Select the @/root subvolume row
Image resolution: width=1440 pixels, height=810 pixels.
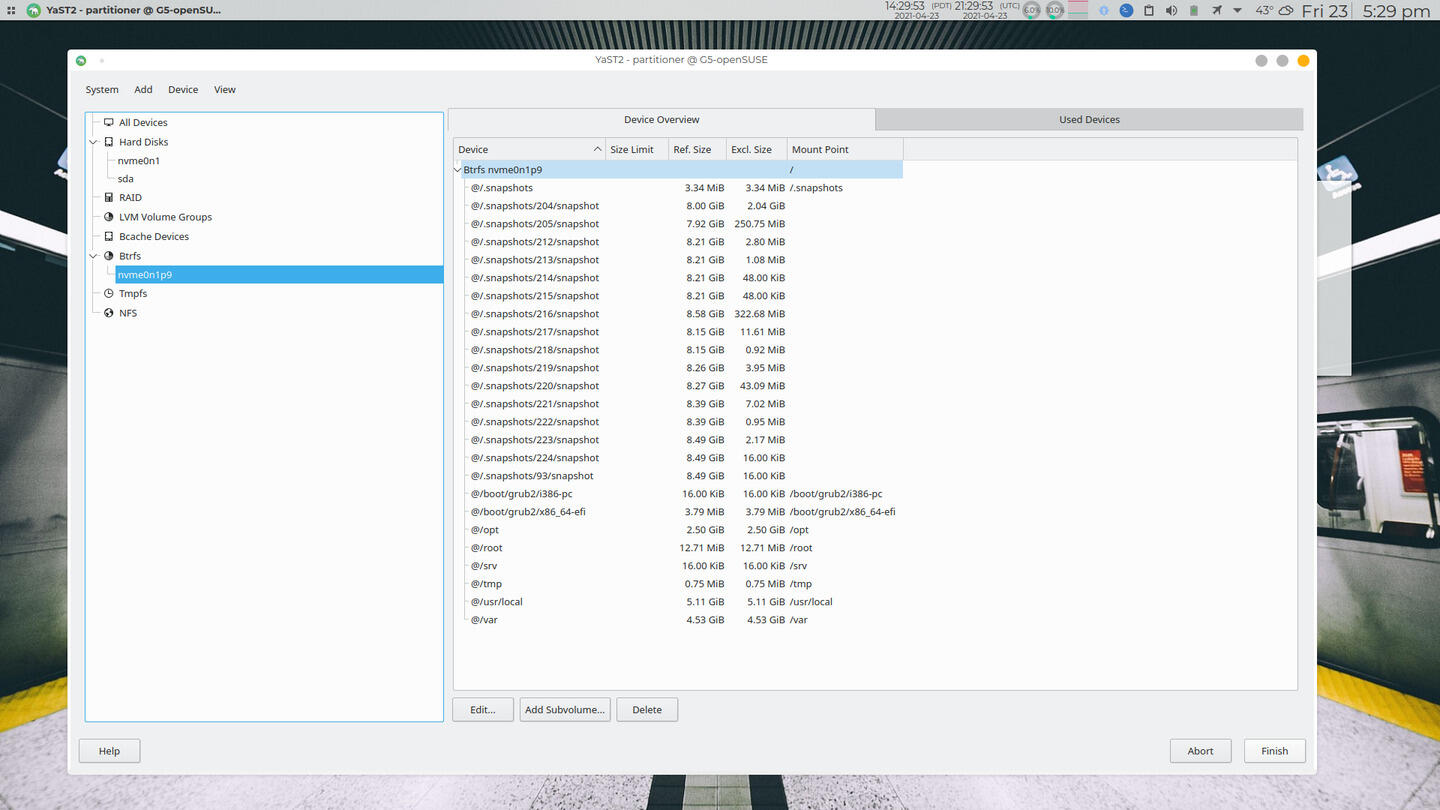(678, 548)
